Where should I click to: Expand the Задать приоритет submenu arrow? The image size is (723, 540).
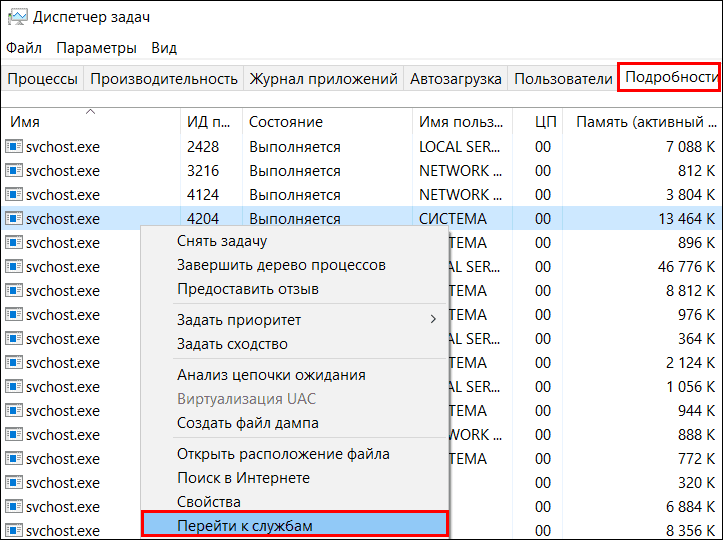click(433, 320)
